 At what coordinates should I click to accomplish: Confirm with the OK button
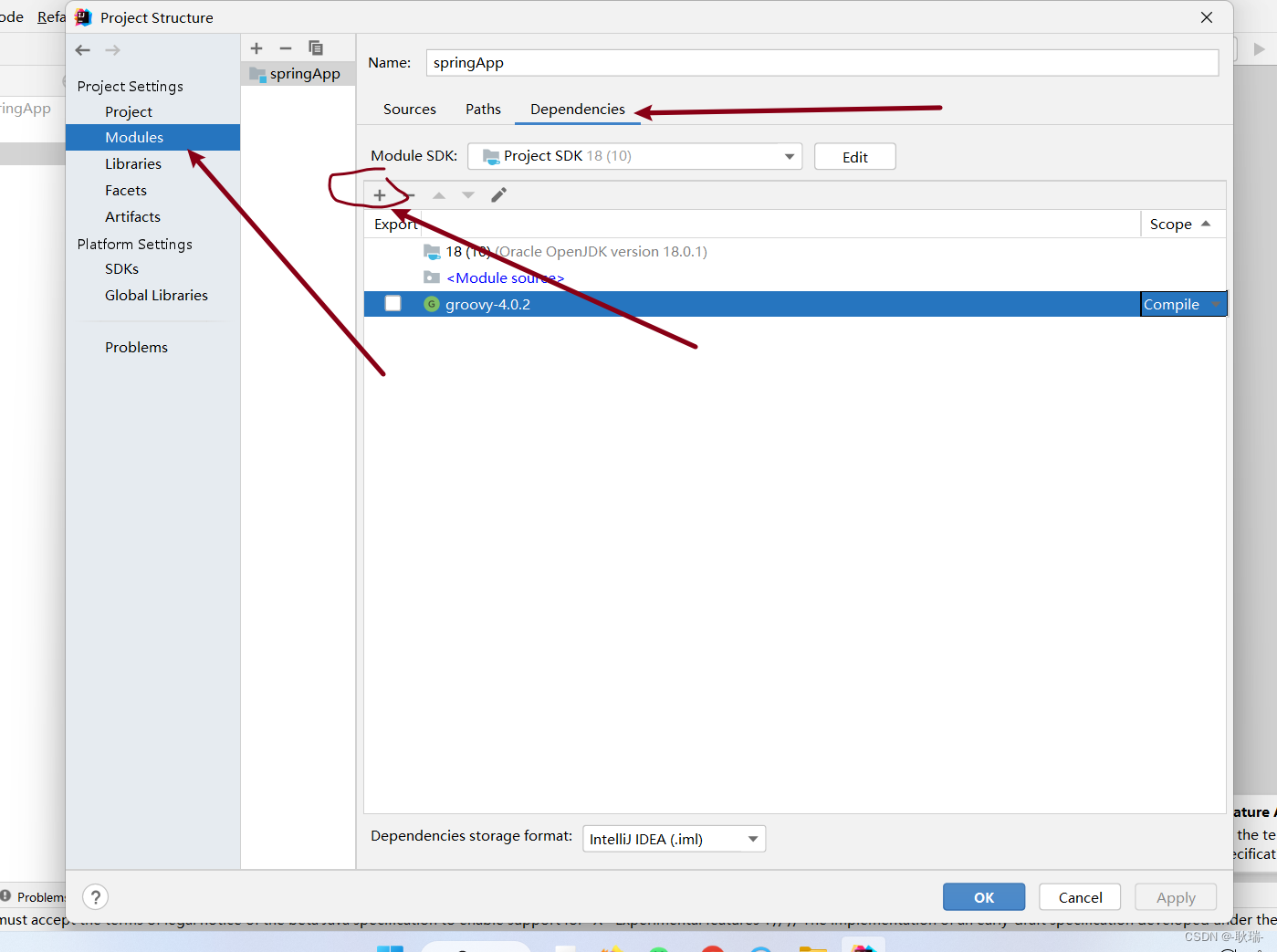pos(984,897)
